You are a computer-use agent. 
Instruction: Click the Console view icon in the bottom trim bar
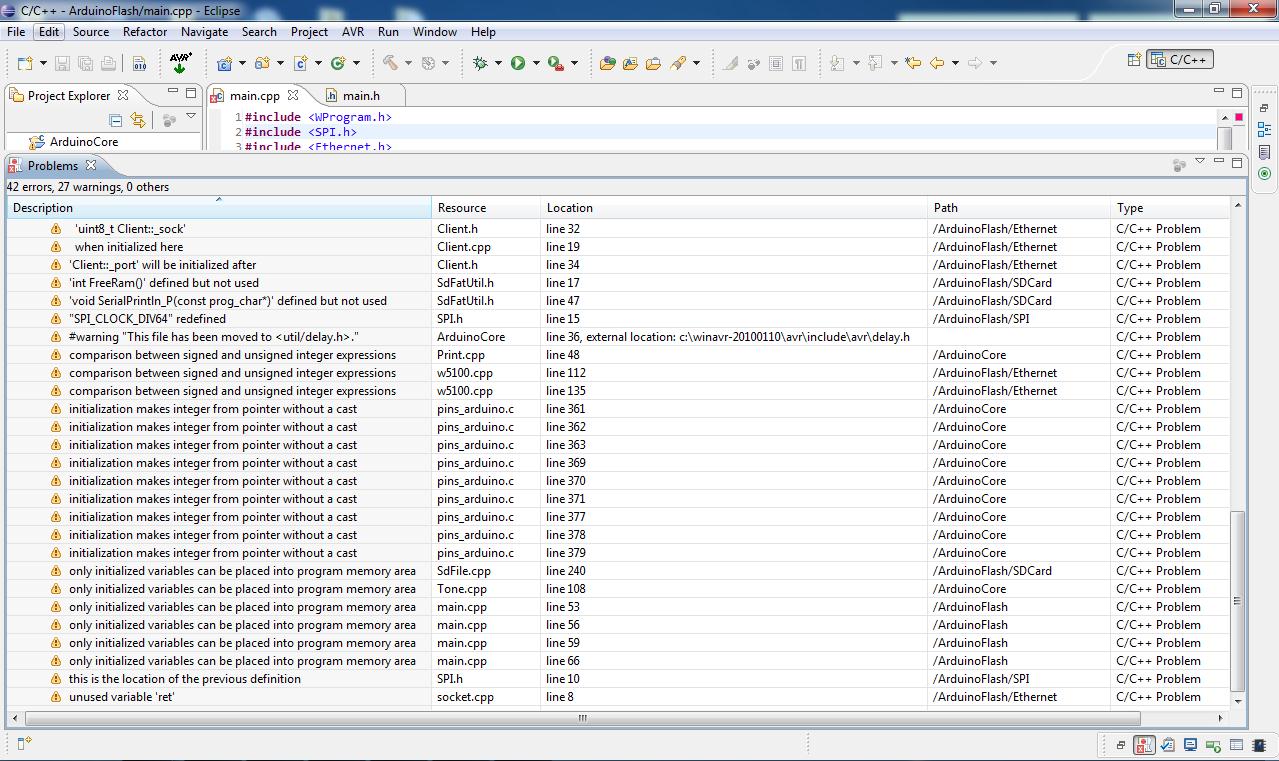[x=1190, y=745]
